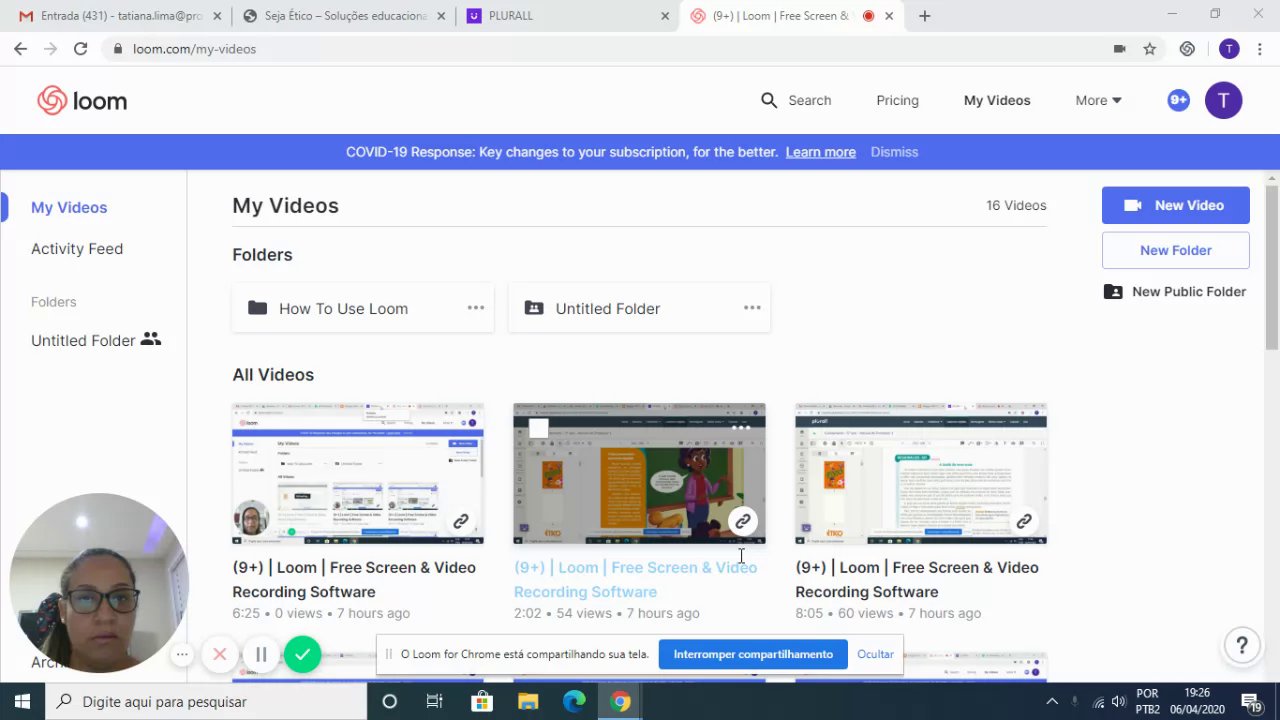The image size is (1280, 720).
Task: Switch to Seja Ético browser tab
Action: pyautogui.click(x=343, y=16)
